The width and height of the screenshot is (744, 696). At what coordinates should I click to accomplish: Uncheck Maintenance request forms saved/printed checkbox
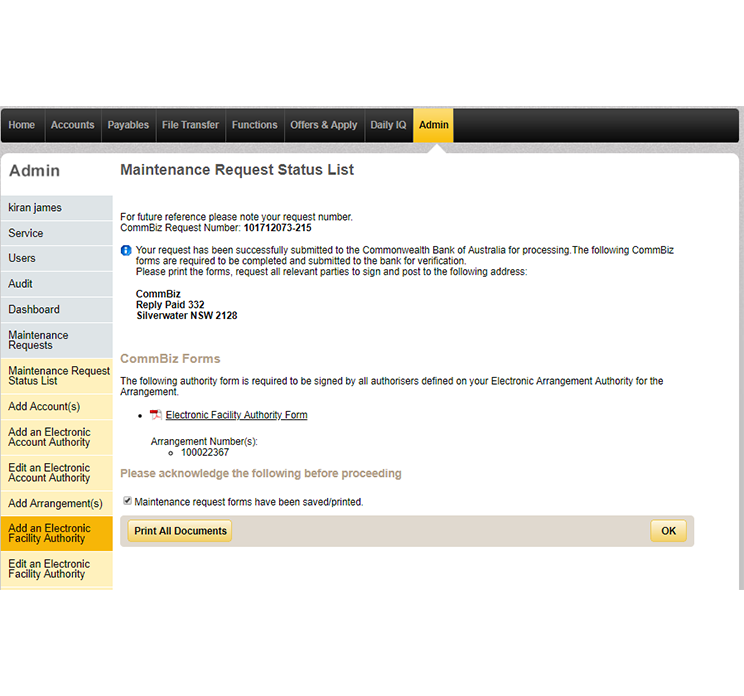[127, 501]
